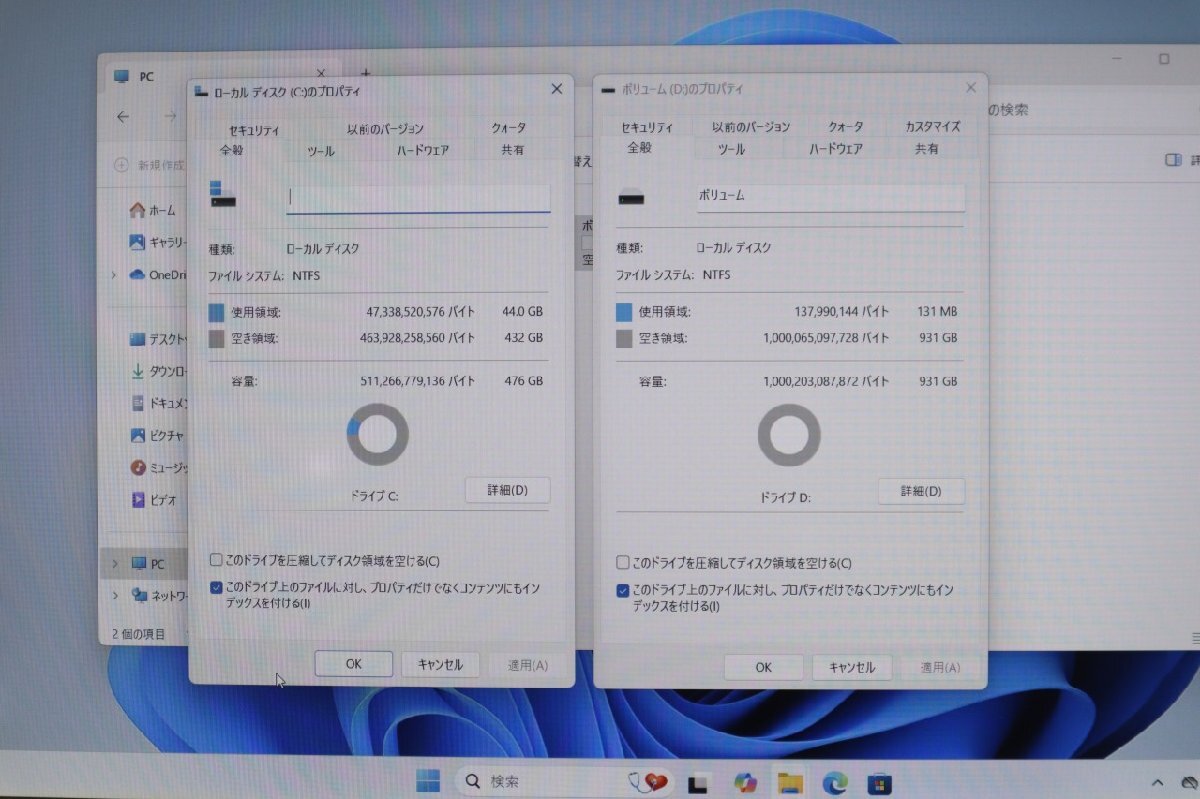
Task: Open Task View on the taskbar
Action: pos(697,783)
